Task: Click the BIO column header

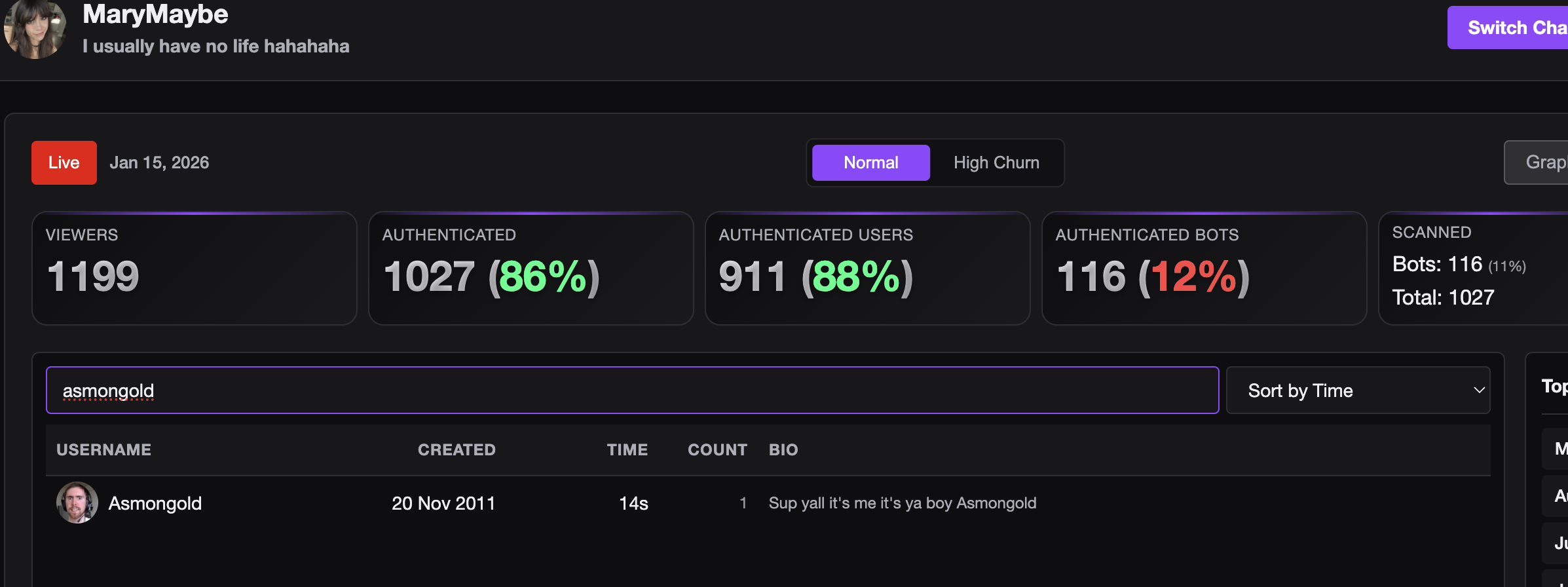Action: (x=783, y=449)
